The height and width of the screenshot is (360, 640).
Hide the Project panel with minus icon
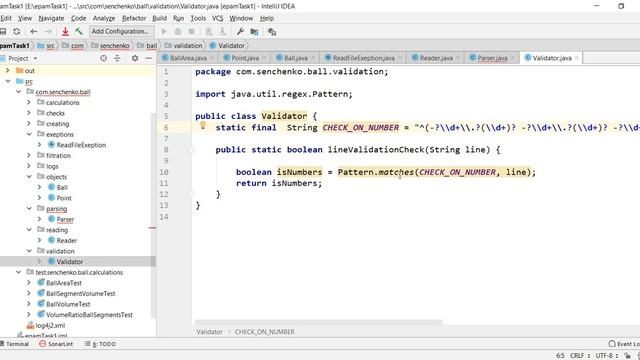point(149,58)
